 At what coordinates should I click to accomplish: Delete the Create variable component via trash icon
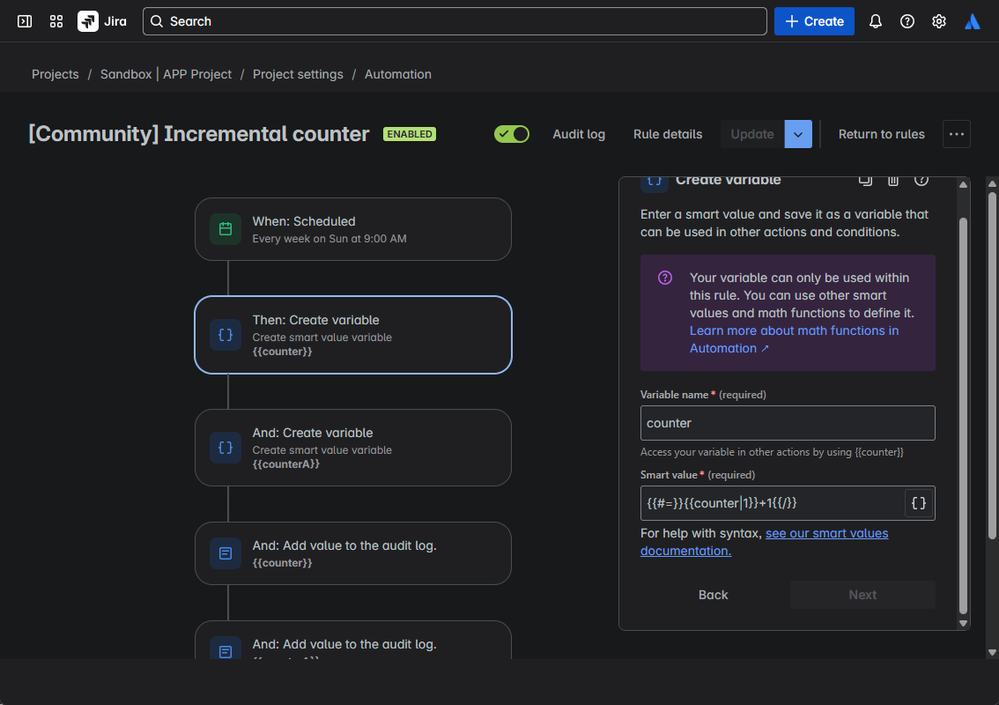(x=893, y=181)
